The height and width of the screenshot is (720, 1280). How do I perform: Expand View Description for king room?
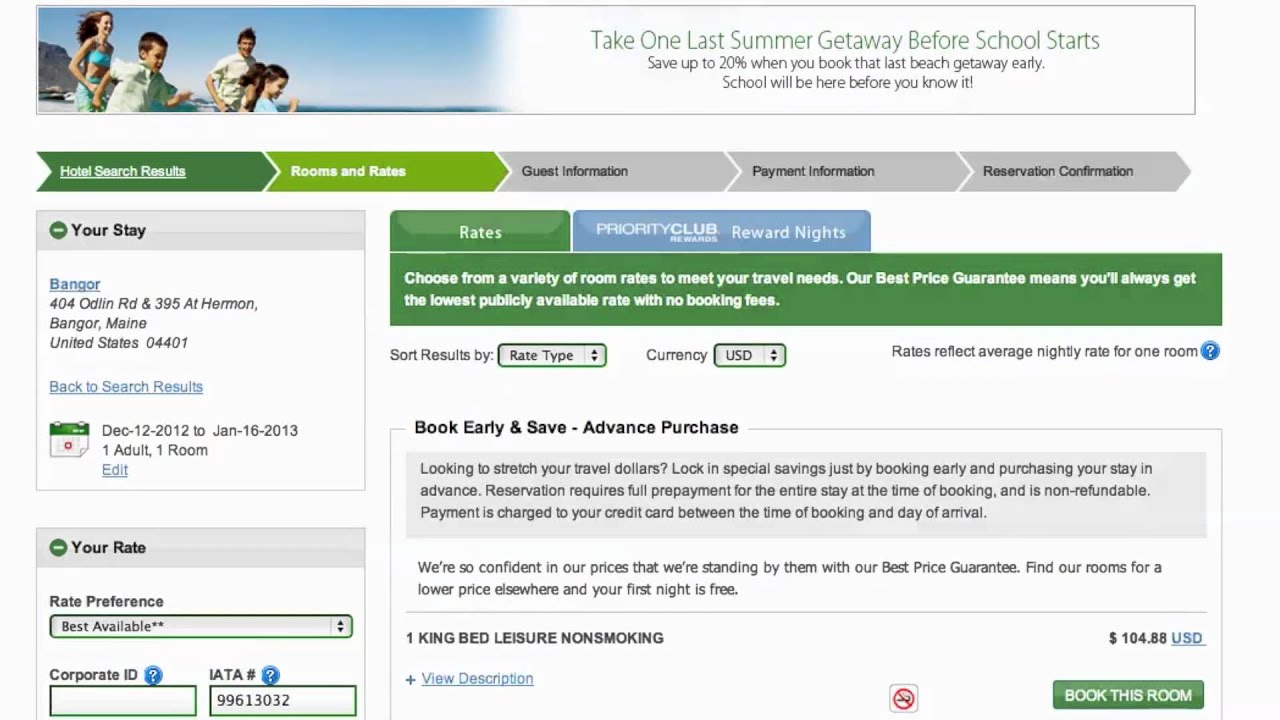[x=476, y=678]
